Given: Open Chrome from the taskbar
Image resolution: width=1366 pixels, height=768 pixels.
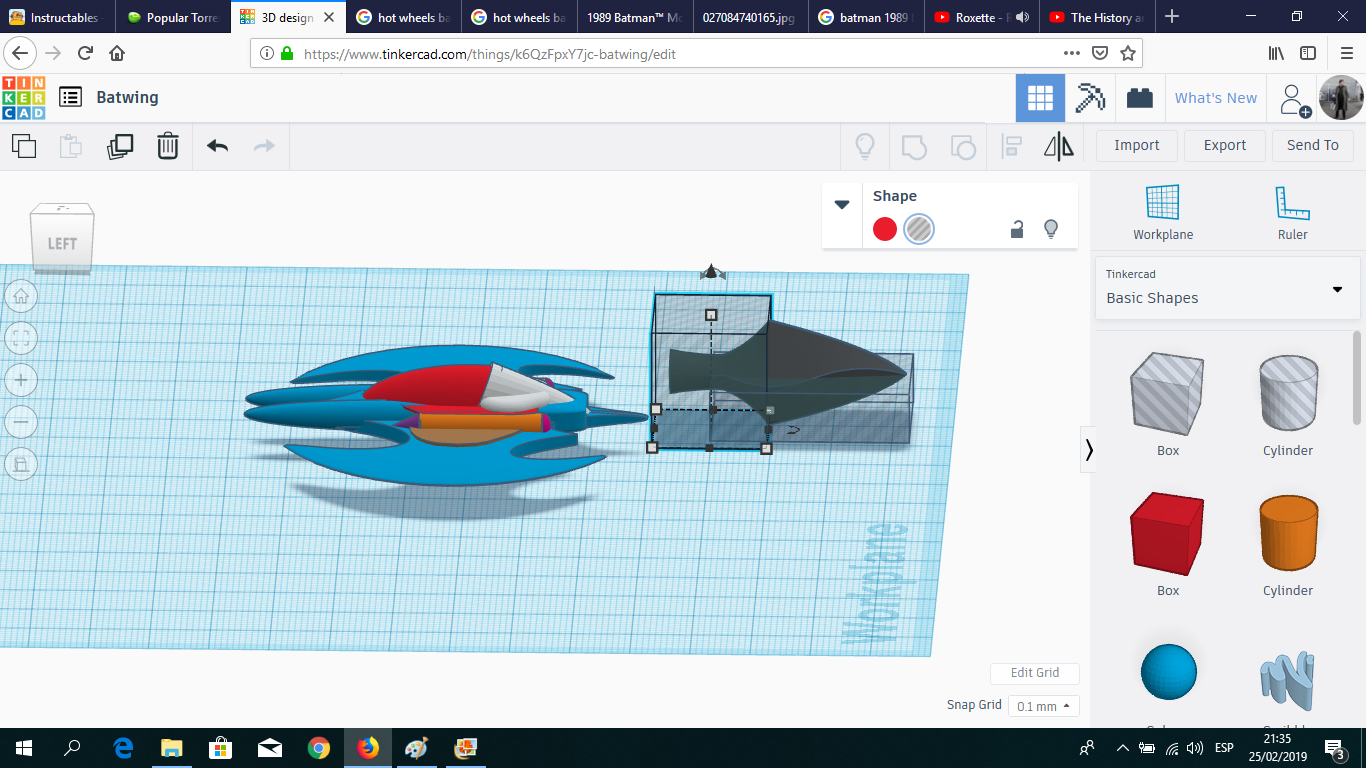Looking at the screenshot, I should [x=319, y=747].
